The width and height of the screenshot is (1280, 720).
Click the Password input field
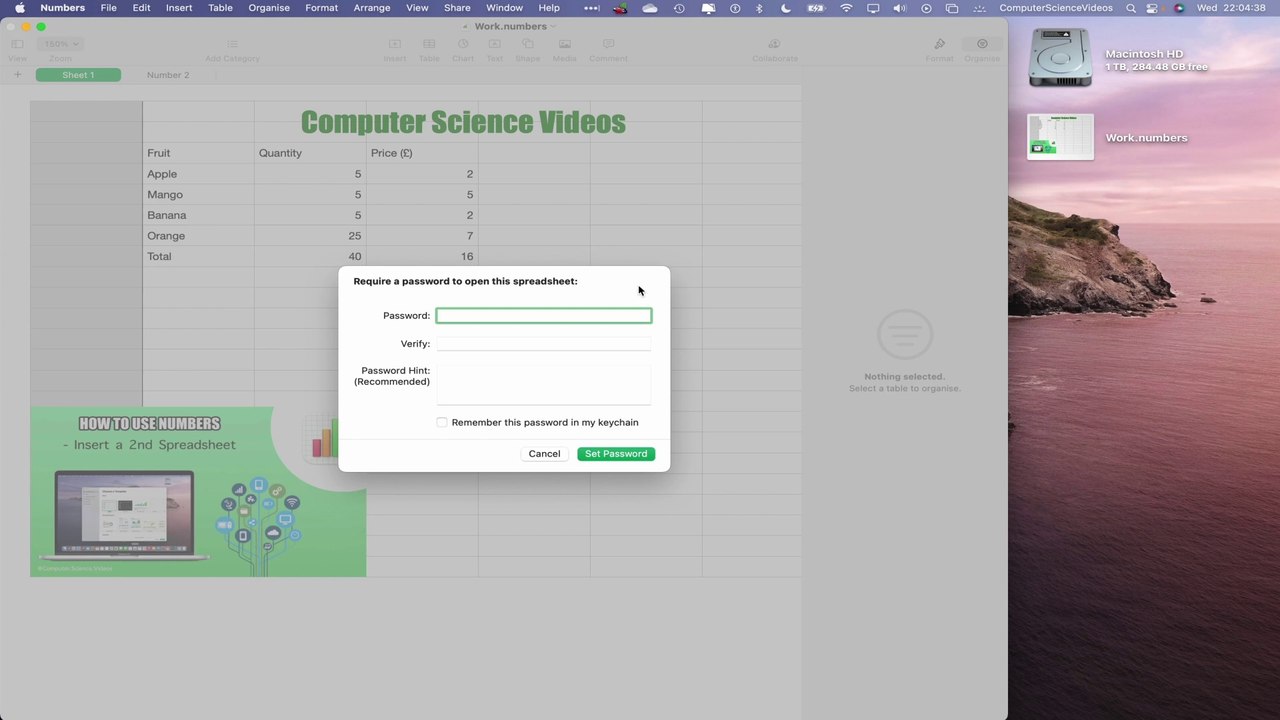[544, 316]
